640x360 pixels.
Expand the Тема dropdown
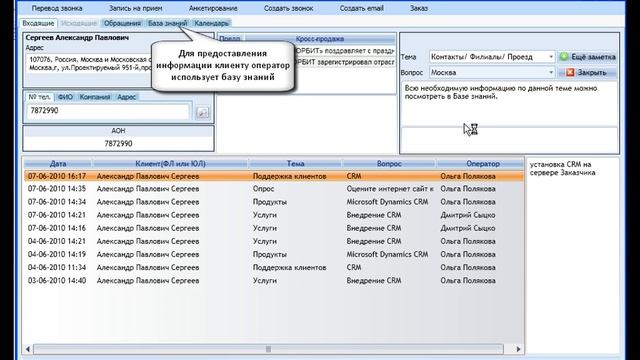[551, 57]
